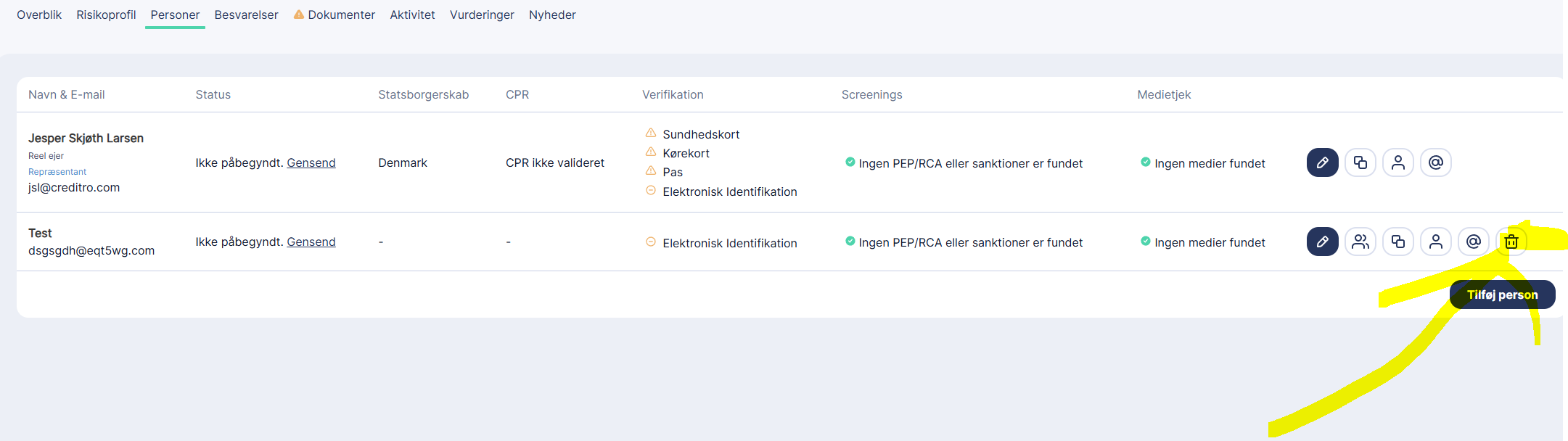Click Gensend link for Test person

311,242
